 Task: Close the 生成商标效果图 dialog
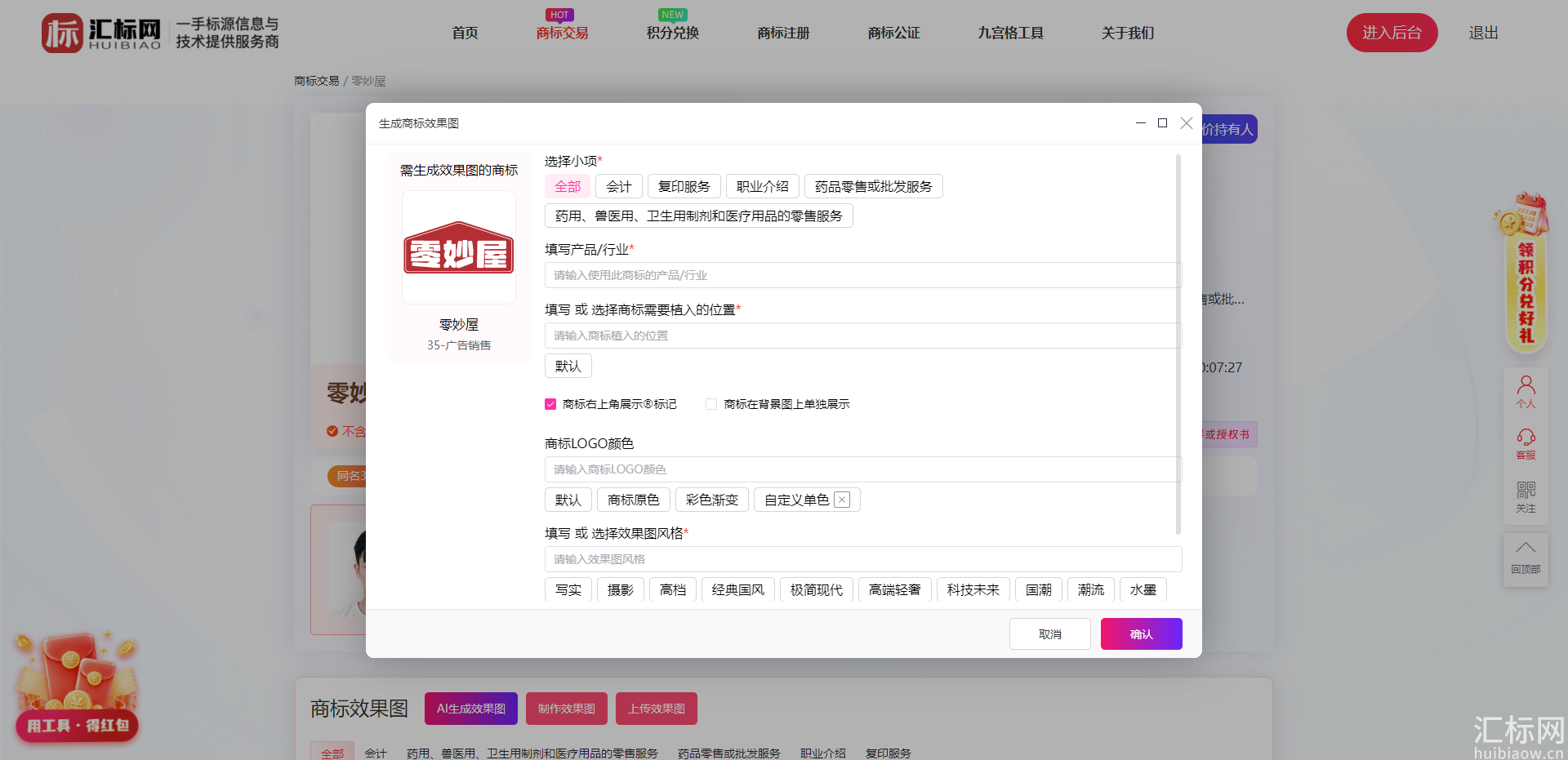[1187, 123]
